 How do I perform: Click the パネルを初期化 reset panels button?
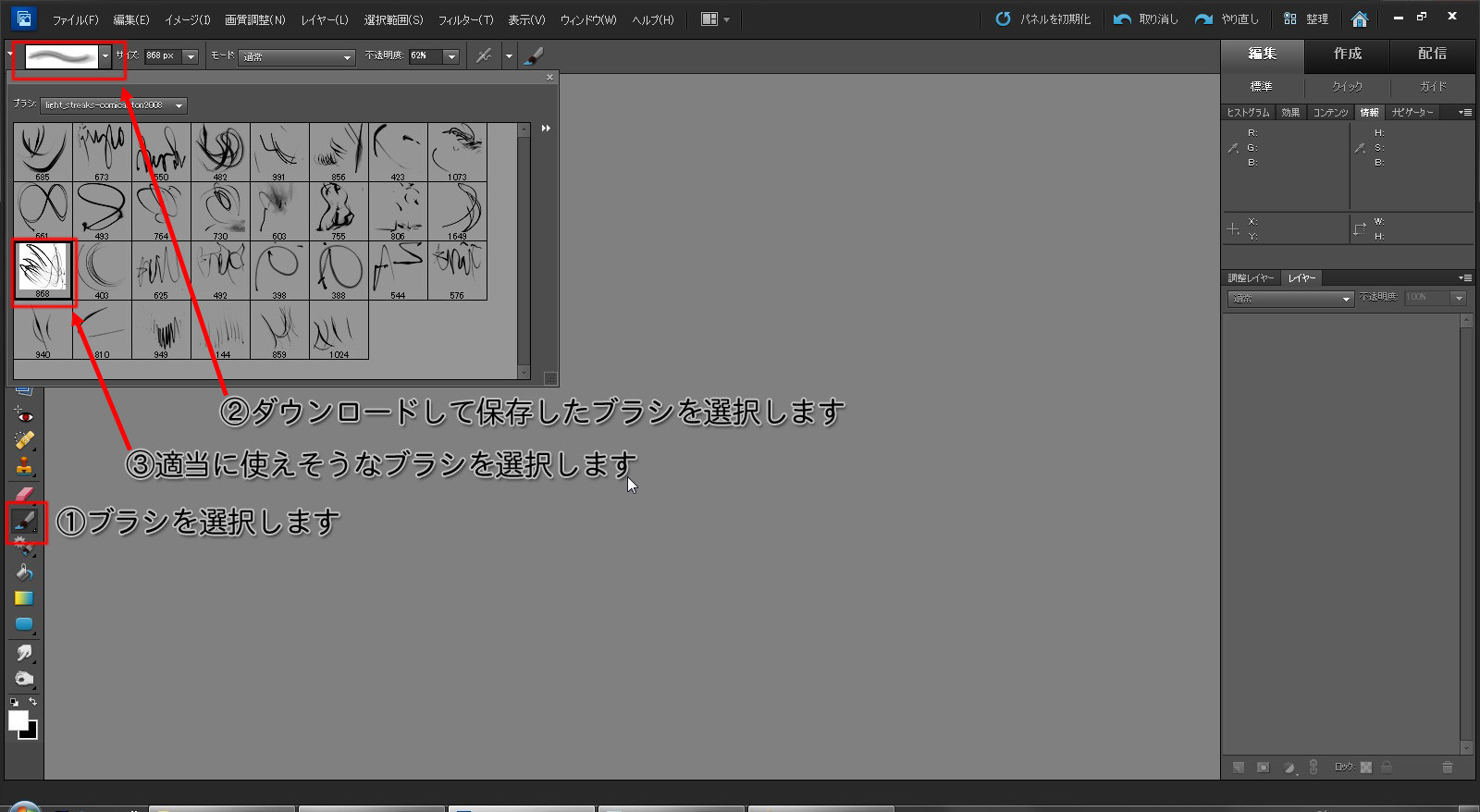tap(1043, 18)
